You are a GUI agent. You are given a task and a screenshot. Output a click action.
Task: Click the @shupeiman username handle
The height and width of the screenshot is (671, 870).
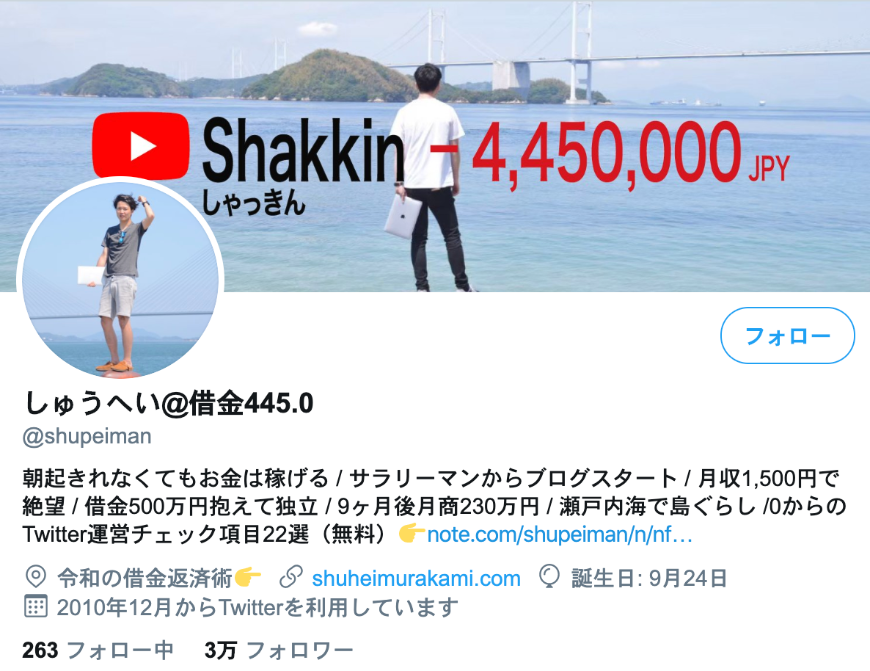(87, 436)
